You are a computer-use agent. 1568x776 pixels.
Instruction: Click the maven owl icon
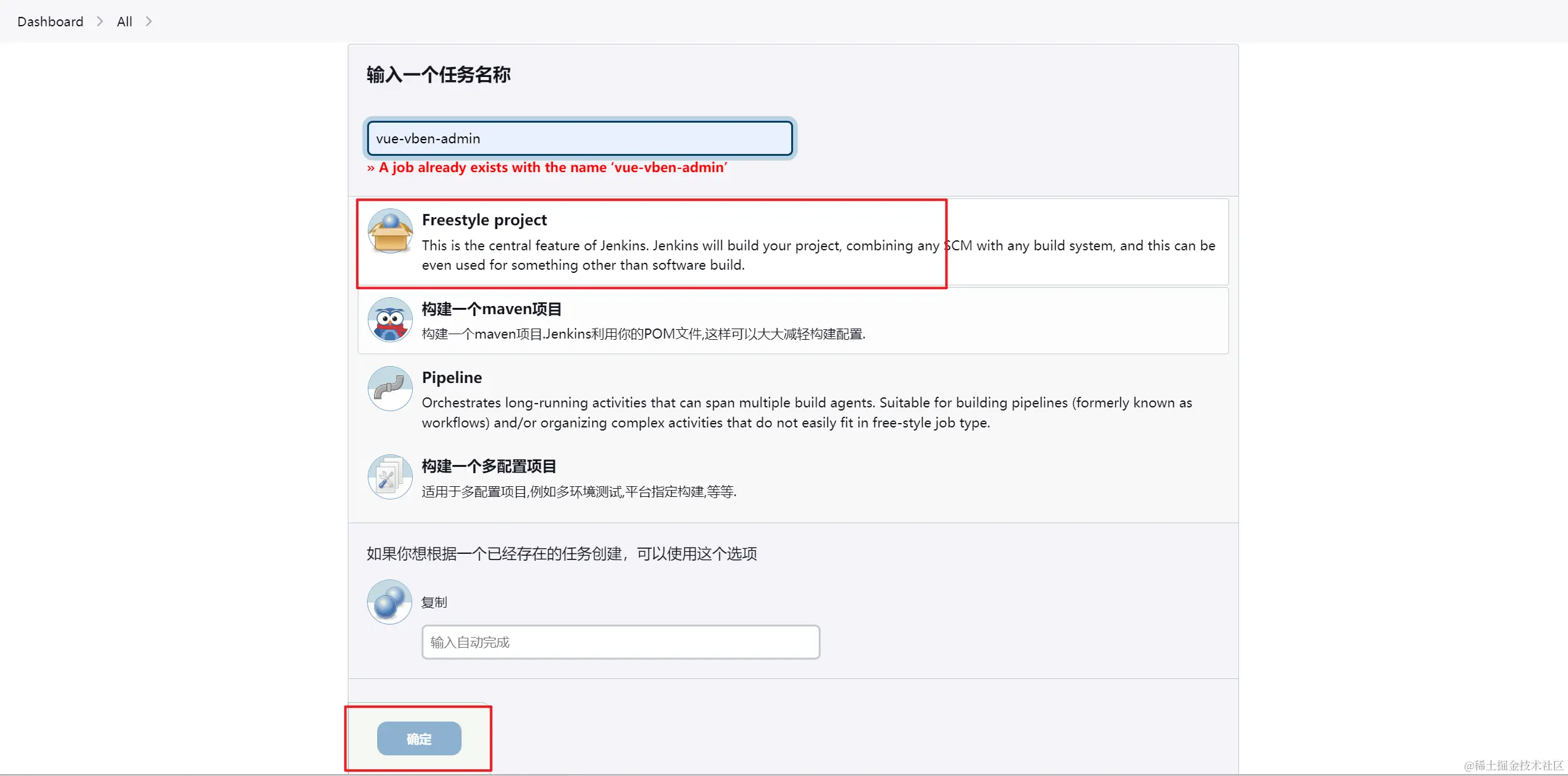coord(390,320)
